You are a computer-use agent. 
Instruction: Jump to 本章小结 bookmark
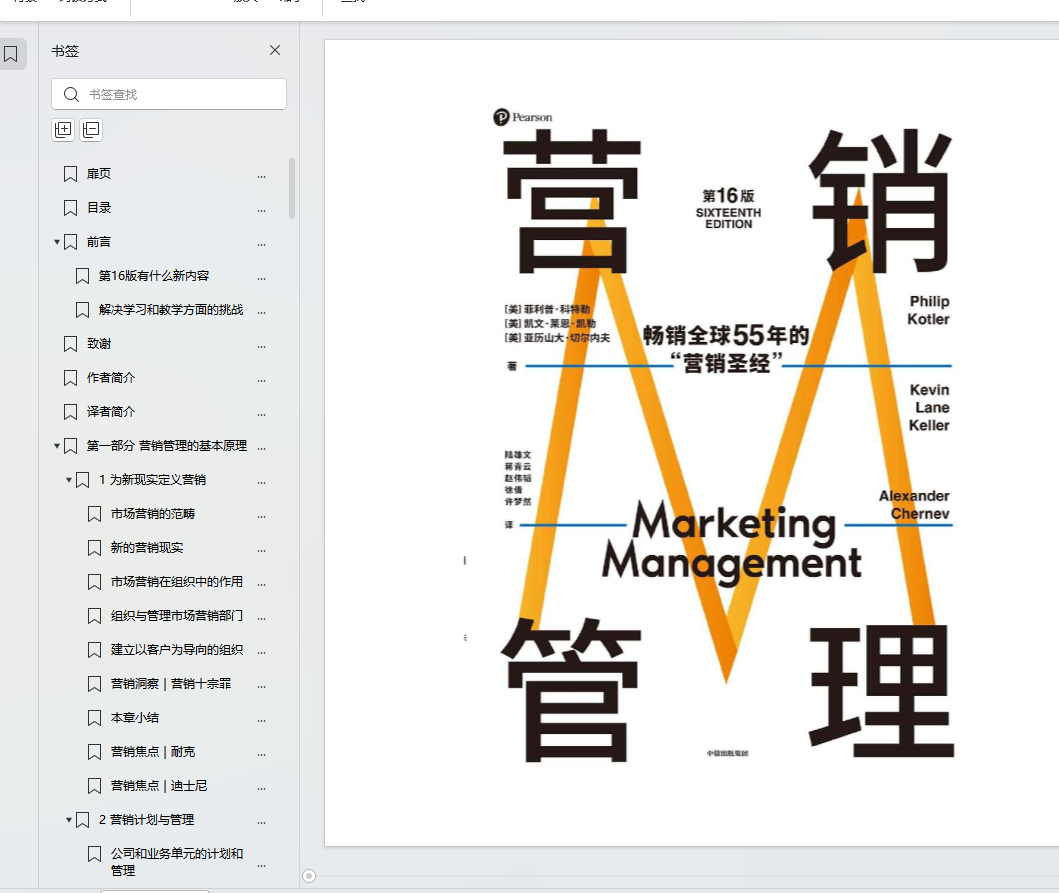tap(135, 717)
